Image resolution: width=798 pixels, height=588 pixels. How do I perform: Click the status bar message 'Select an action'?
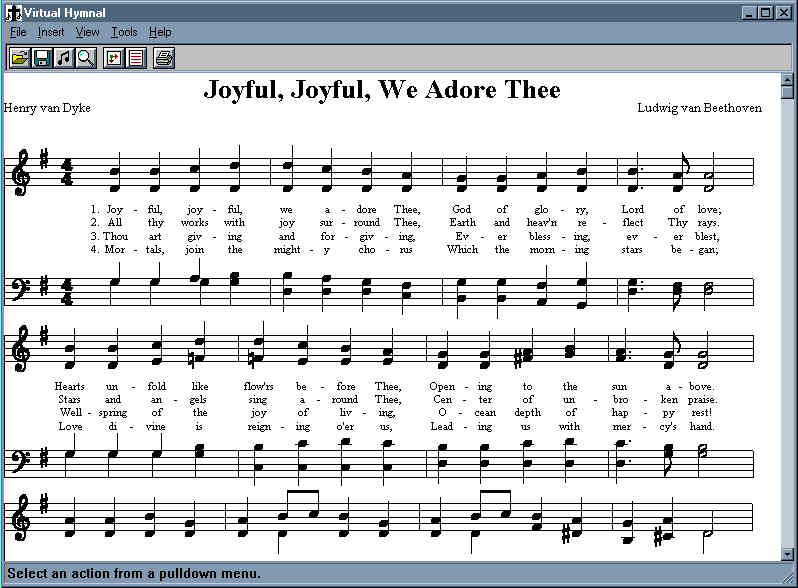pyautogui.click(x=134, y=573)
